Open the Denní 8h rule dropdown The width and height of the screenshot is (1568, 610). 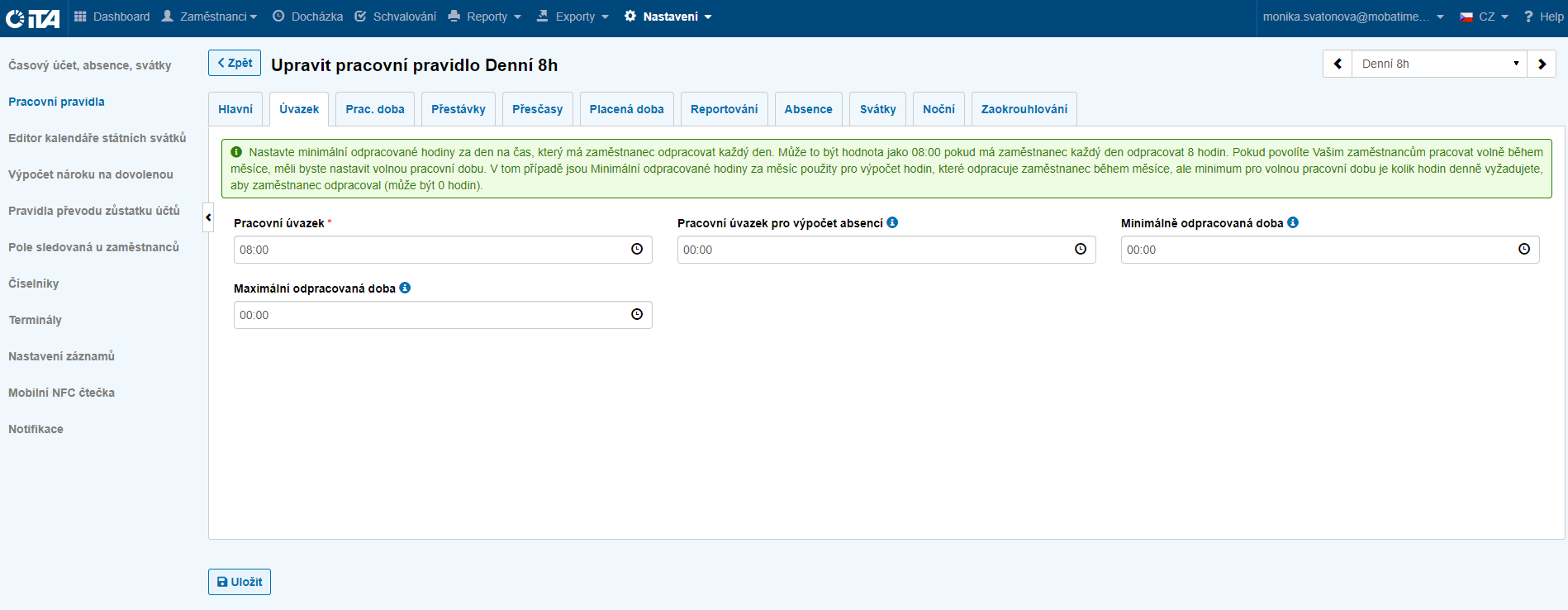[1438, 64]
